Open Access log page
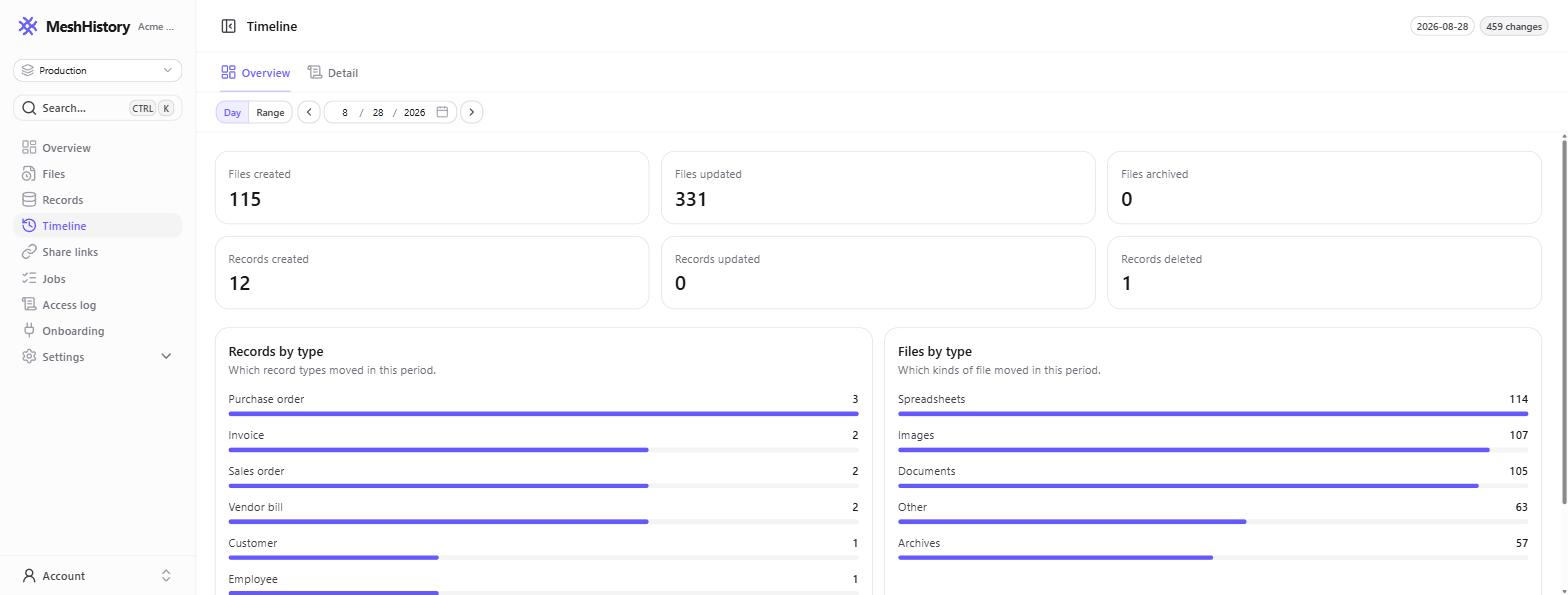Viewport: 1568px width, 595px height. 98,304
